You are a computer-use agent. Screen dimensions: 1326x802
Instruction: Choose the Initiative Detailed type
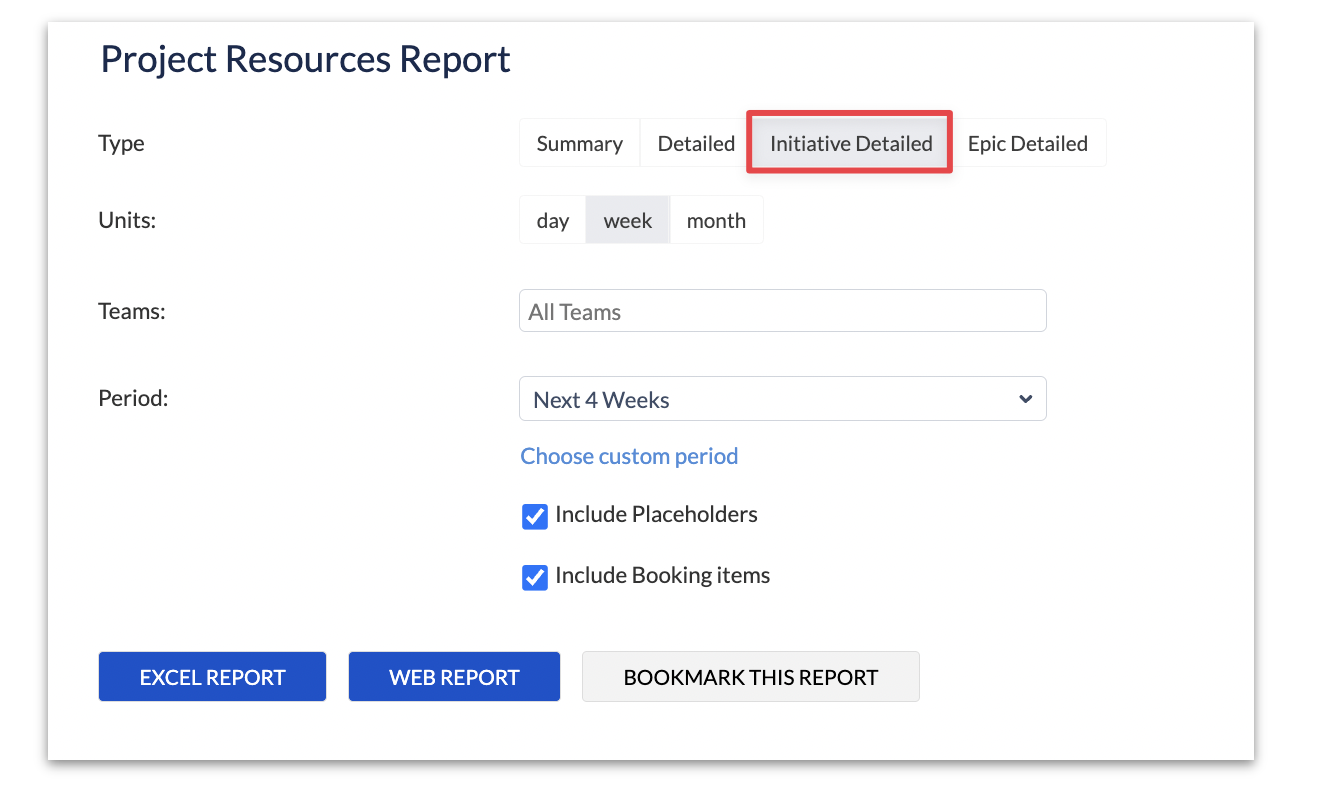click(x=850, y=144)
